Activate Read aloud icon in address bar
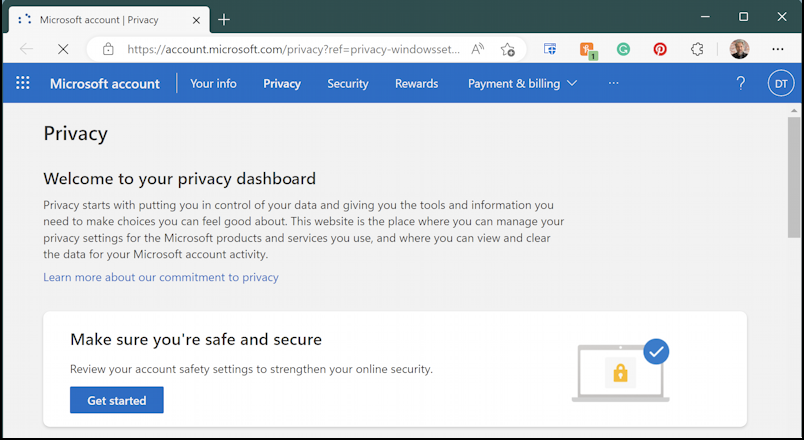Image resolution: width=804 pixels, height=440 pixels. (x=477, y=49)
